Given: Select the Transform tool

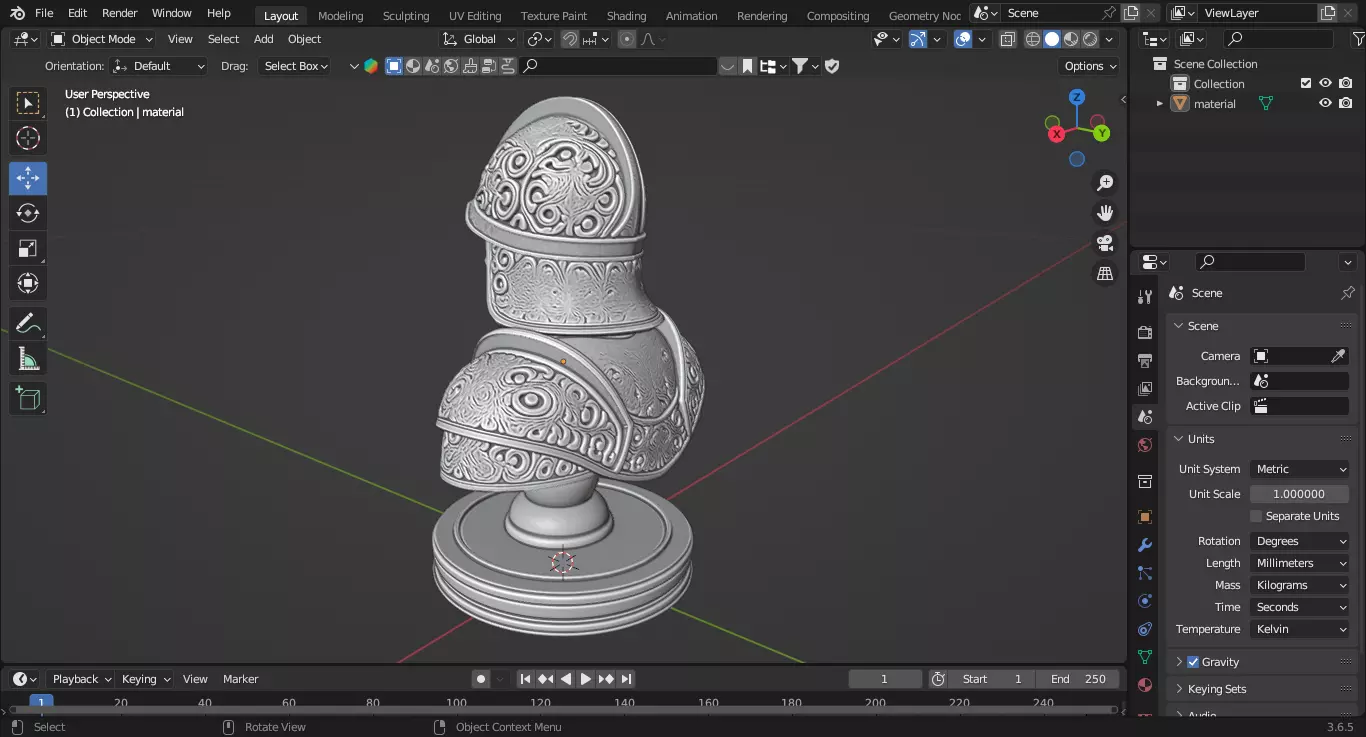Looking at the screenshot, I should (28, 283).
